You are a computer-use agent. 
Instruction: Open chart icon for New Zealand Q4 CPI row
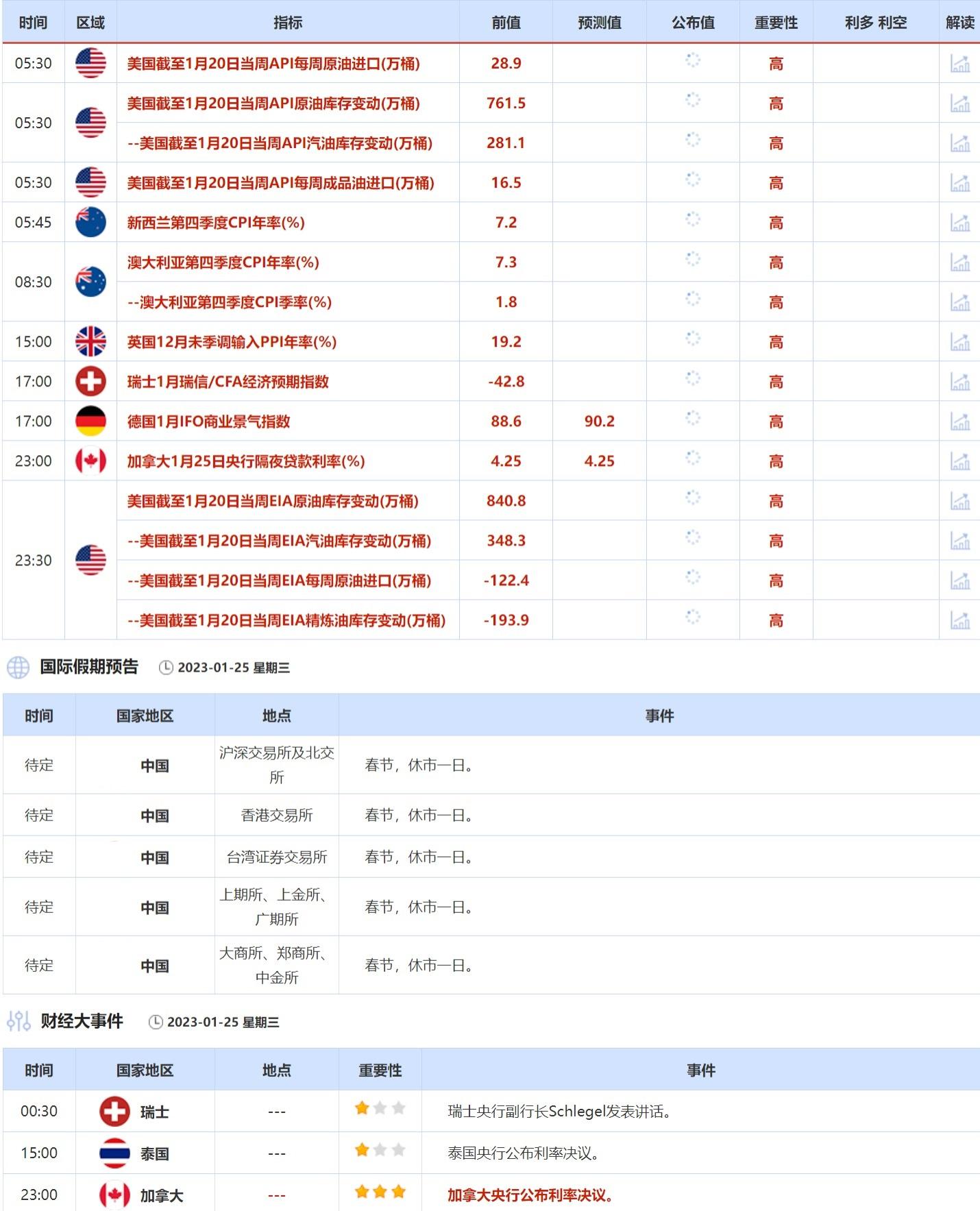959,222
